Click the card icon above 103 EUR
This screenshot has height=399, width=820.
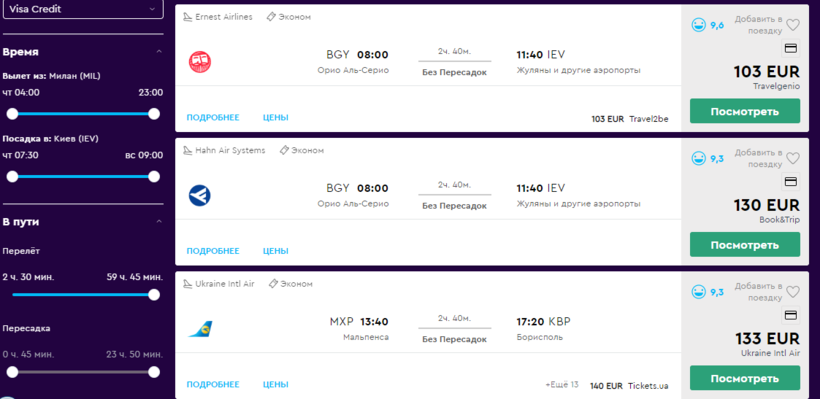pos(791,49)
